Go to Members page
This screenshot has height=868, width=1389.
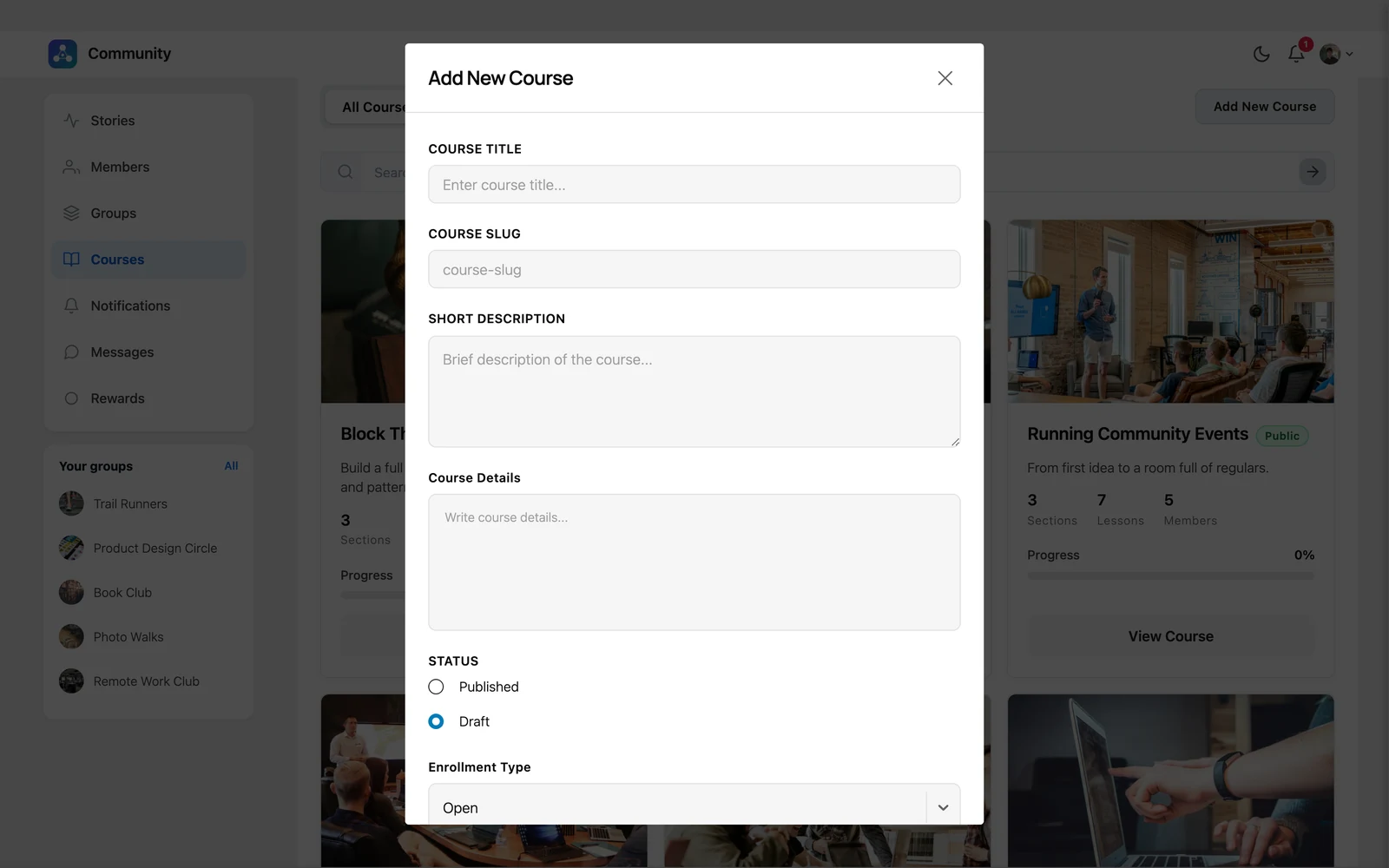pos(148,167)
